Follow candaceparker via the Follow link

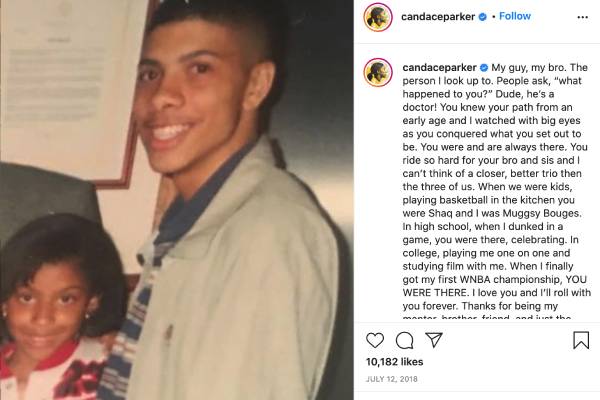(x=515, y=16)
